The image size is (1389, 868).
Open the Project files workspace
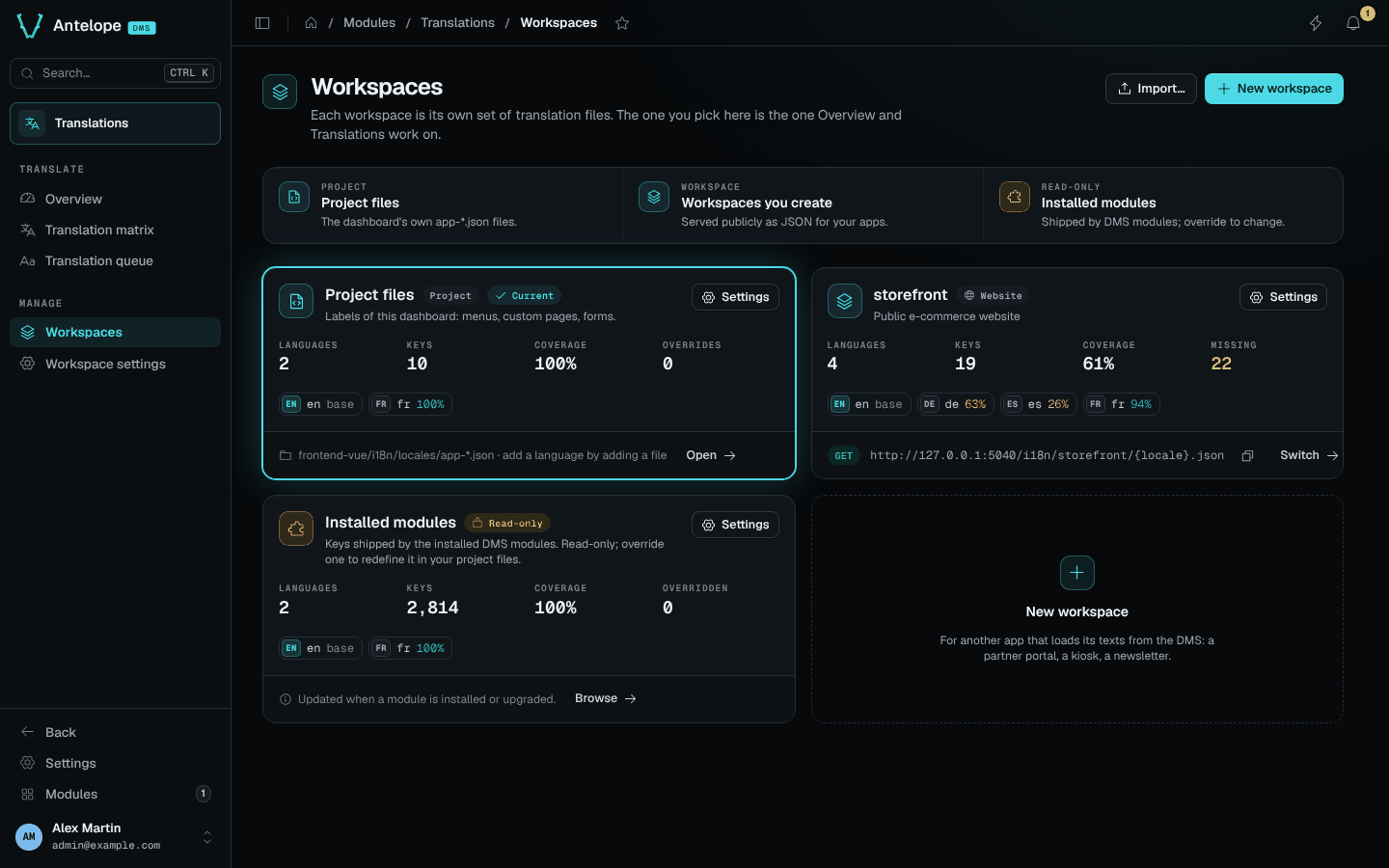coord(711,455)
